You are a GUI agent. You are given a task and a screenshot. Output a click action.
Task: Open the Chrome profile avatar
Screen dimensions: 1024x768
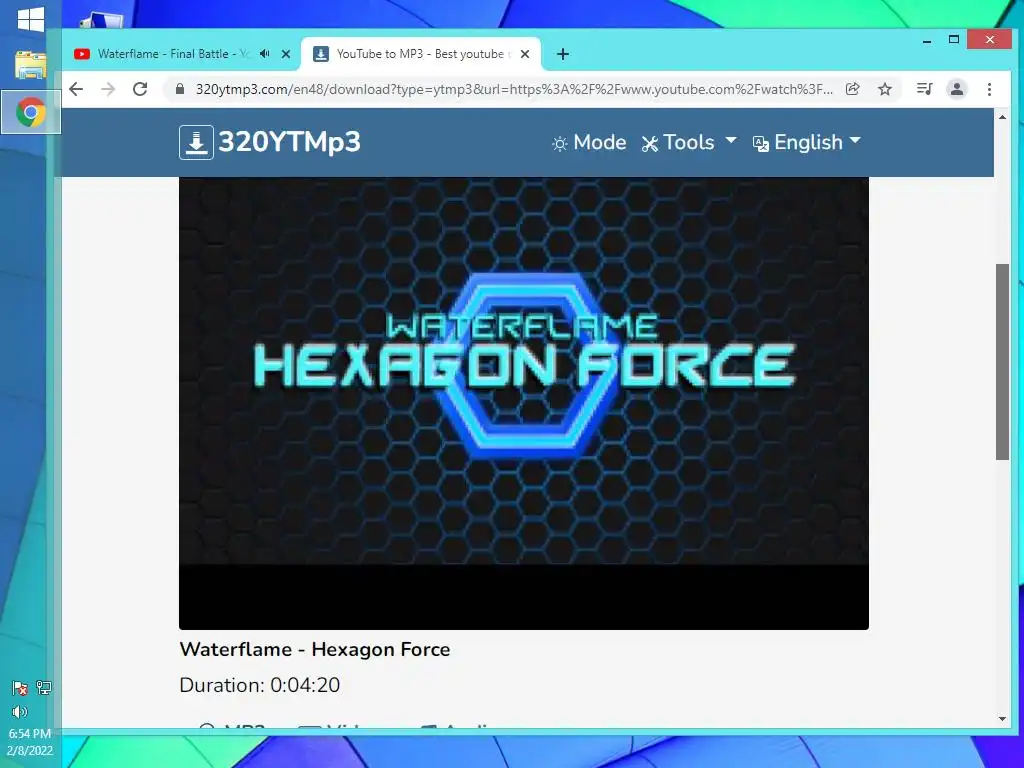point(957,89)
